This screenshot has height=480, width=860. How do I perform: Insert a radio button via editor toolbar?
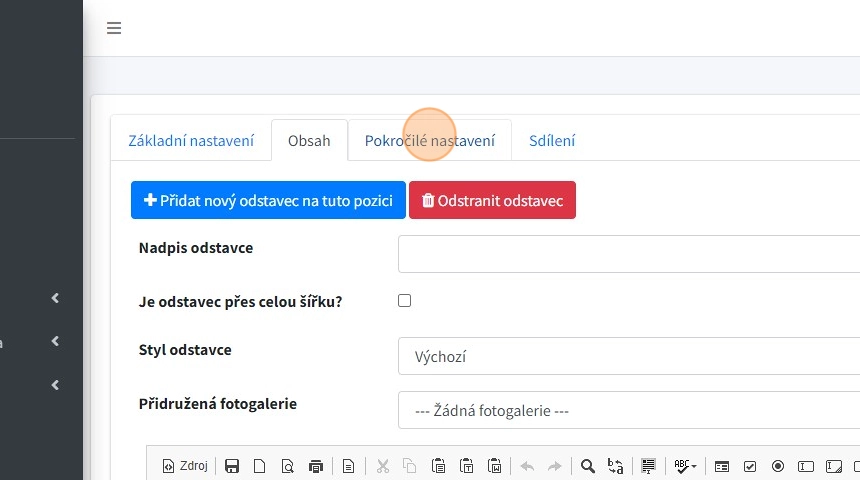[x=778, y=466]
